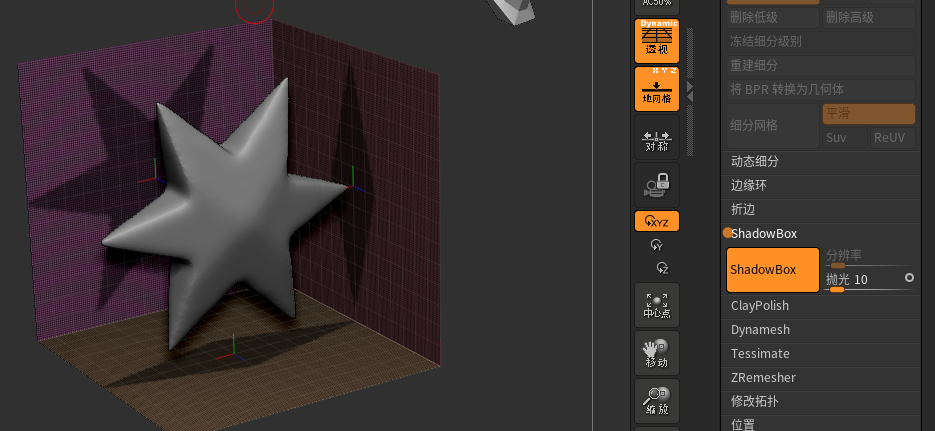
Task: Select the Z-axis rotation icon
Action: click(x=662, y=268)
